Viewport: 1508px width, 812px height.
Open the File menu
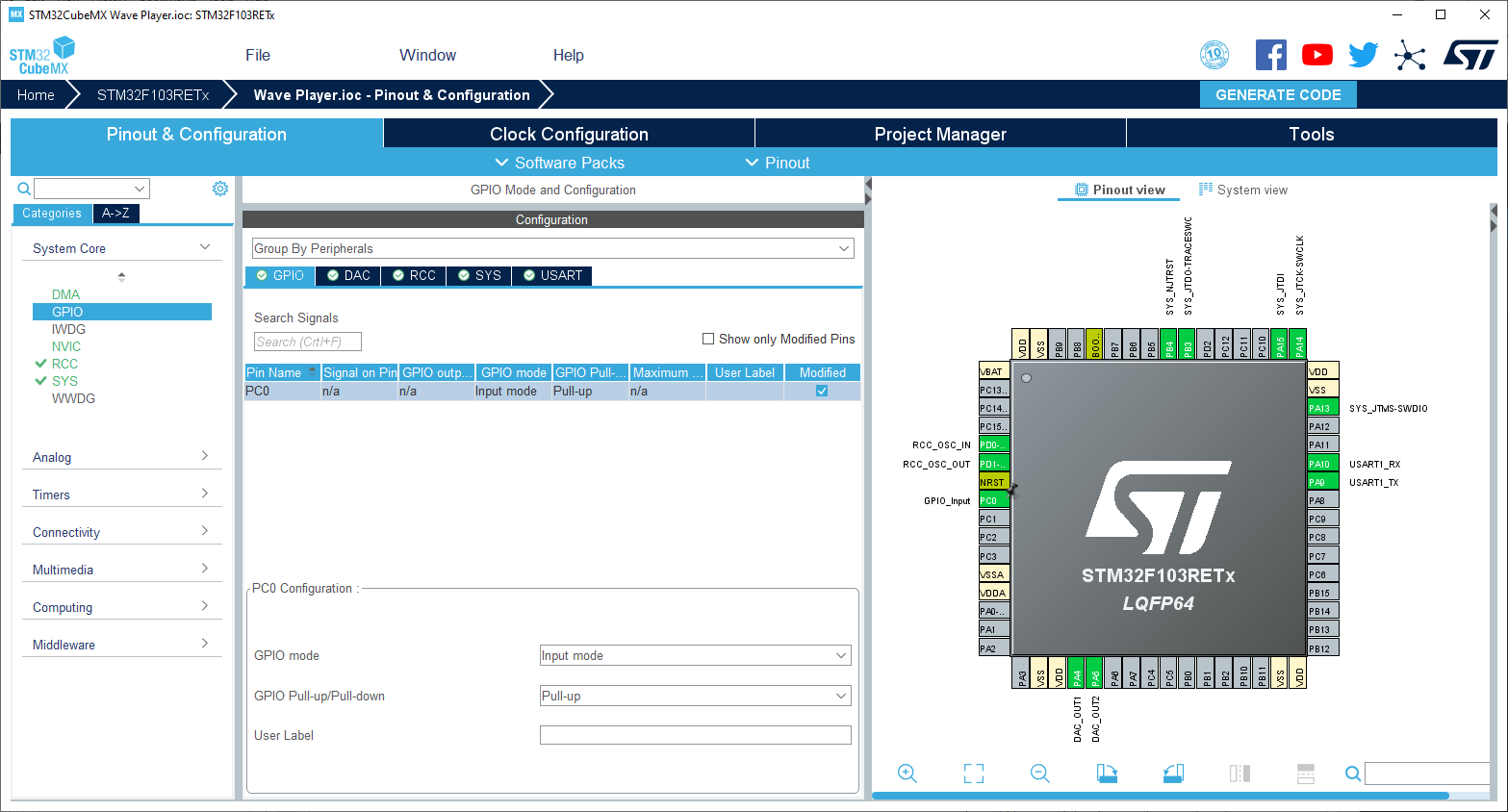coord(258,55)
